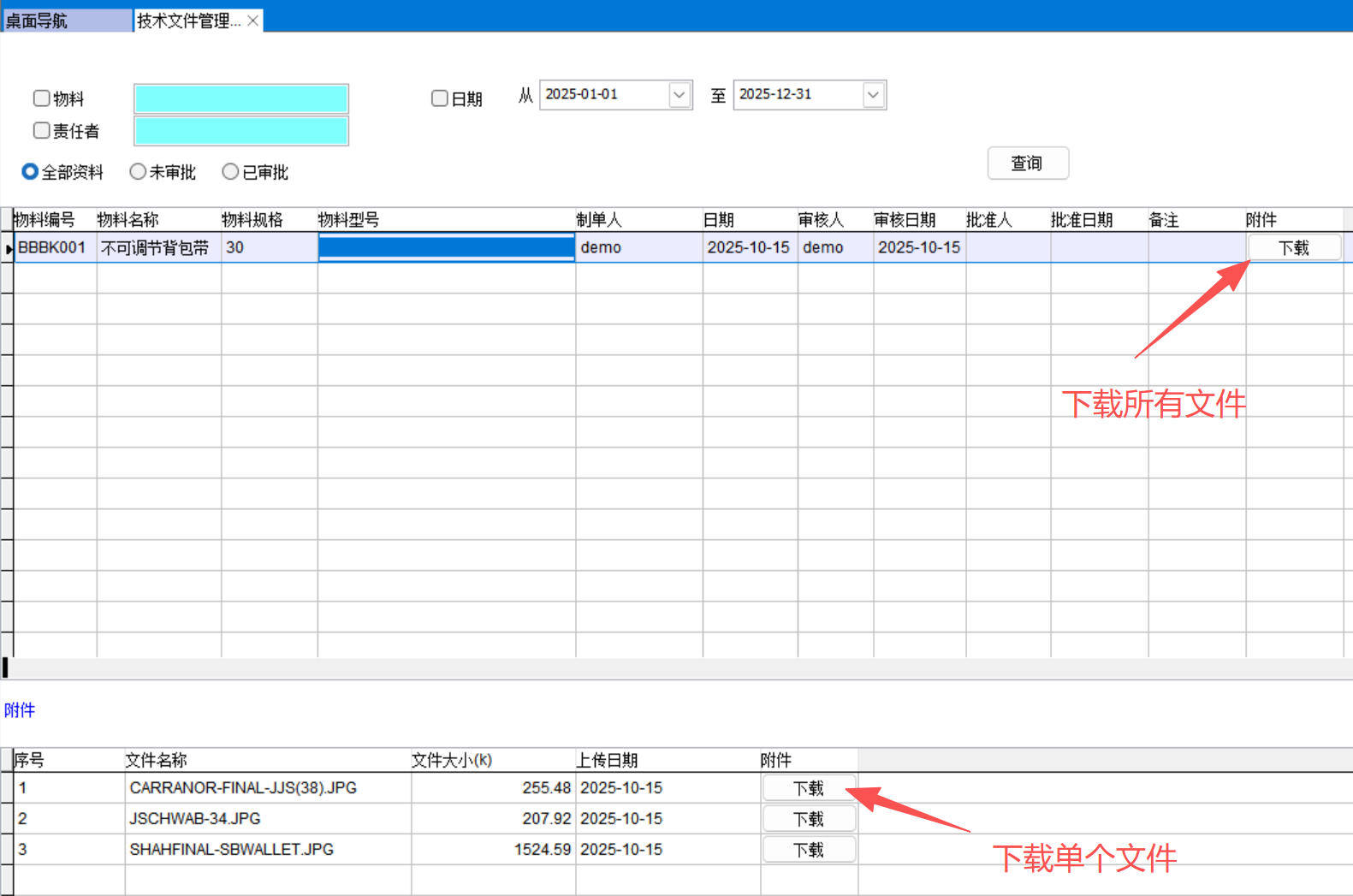1353x896 pixels.
Task: Download the JSCHWAB-34.JPG attachment
Action: click(x=808, y=819)
